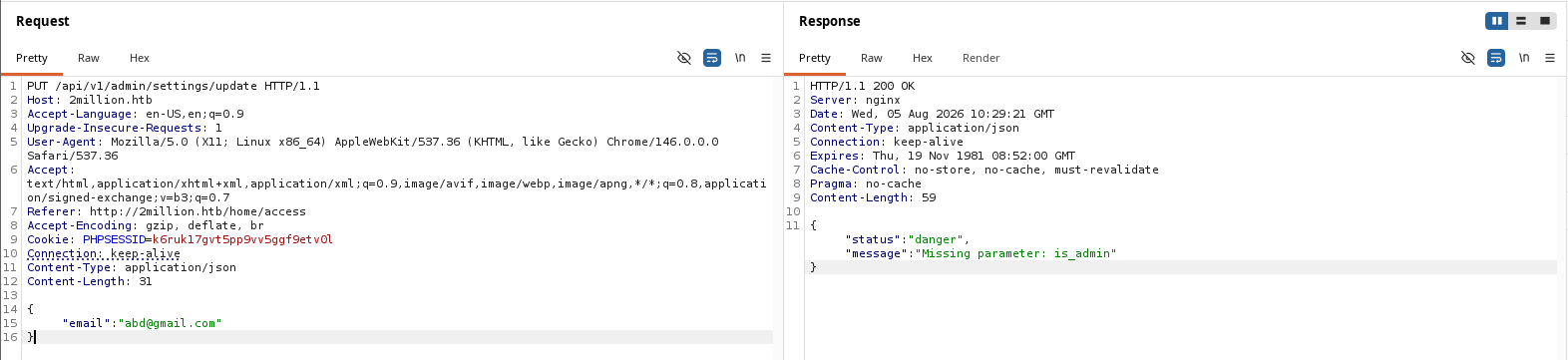Click the request Connection: keep-alive header

[x=104, y=253]
